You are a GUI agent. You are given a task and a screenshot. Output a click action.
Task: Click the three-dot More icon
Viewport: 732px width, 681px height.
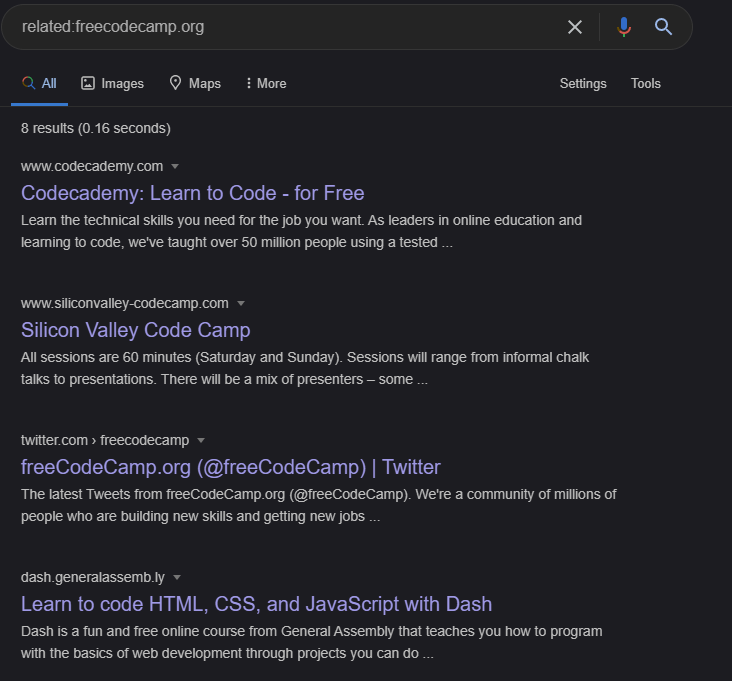tap(248, 84)
